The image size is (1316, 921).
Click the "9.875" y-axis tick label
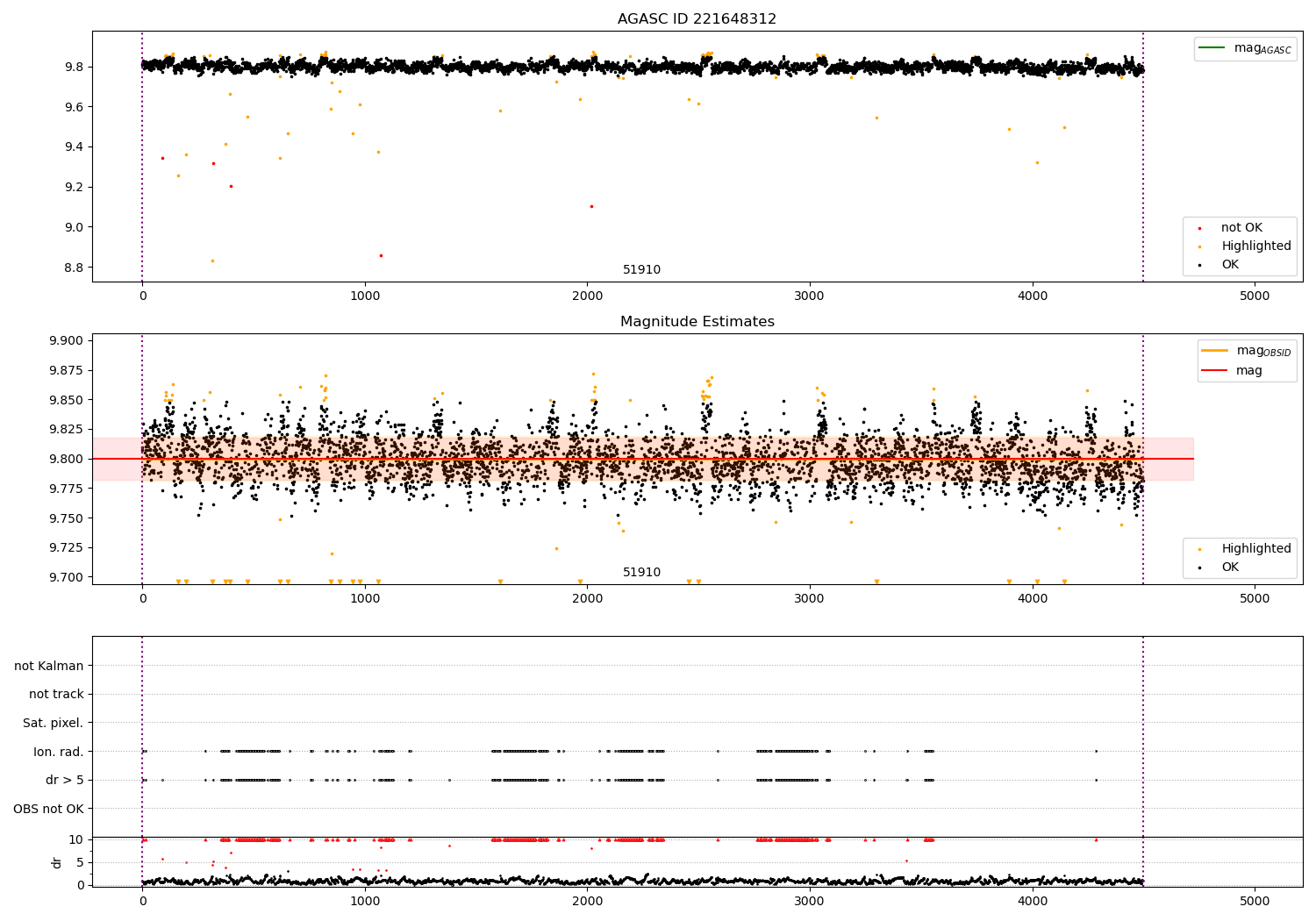[x=66, y=370]
